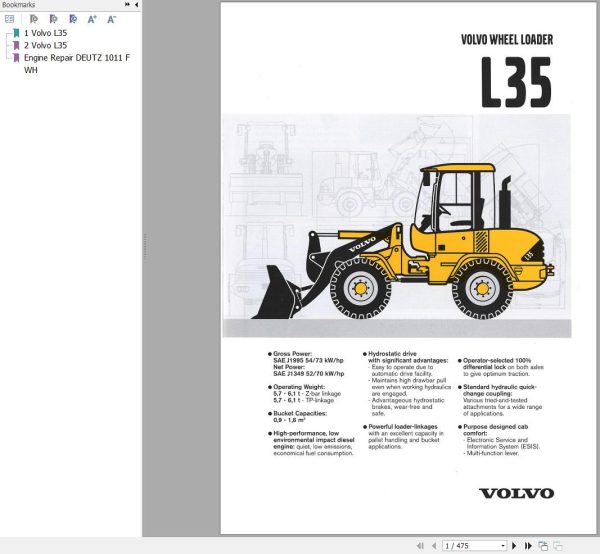
Task: Open bookmark '1 Volvo L35'
Action: click(x=46, y=33)
